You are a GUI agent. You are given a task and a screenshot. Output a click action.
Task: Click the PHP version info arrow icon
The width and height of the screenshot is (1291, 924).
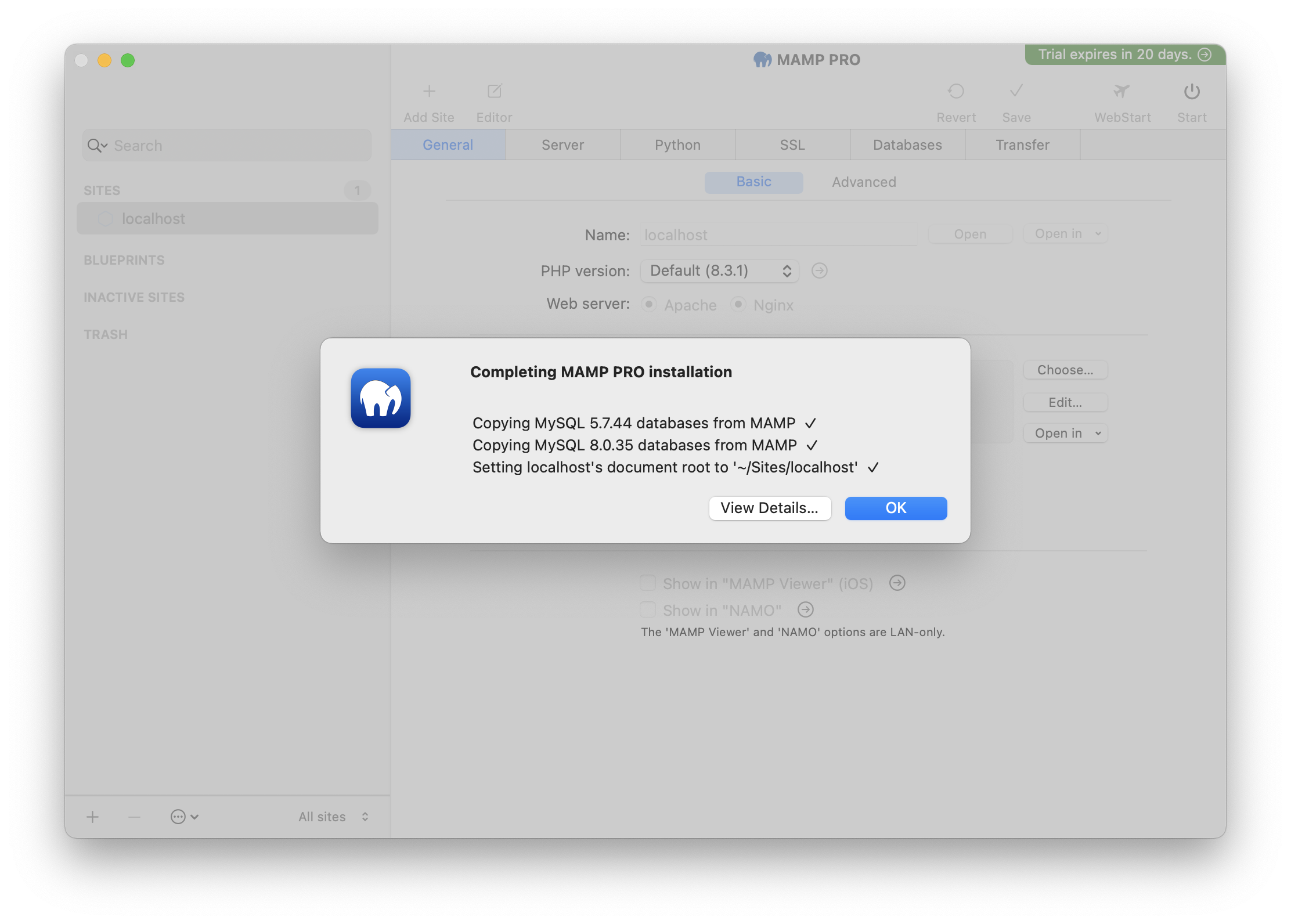point(820,270)
